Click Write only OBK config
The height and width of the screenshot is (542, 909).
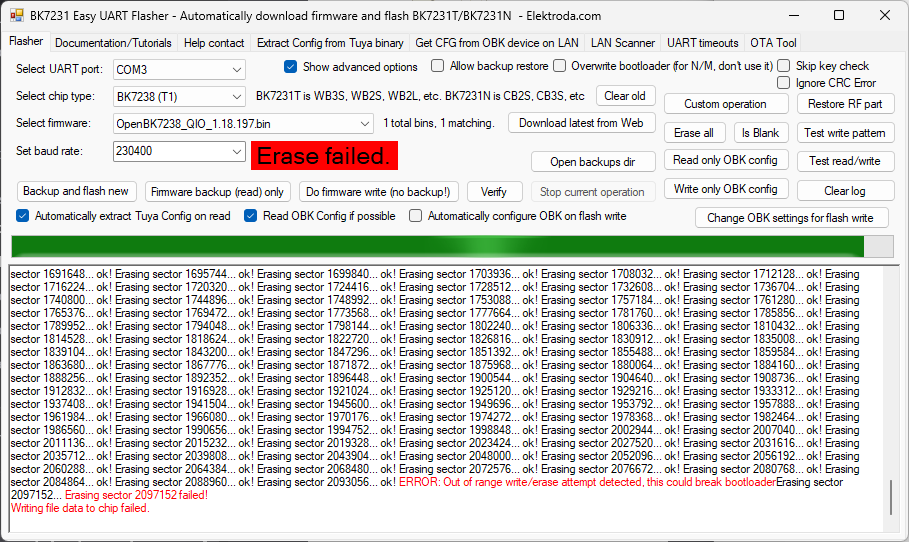click(725, 189)
